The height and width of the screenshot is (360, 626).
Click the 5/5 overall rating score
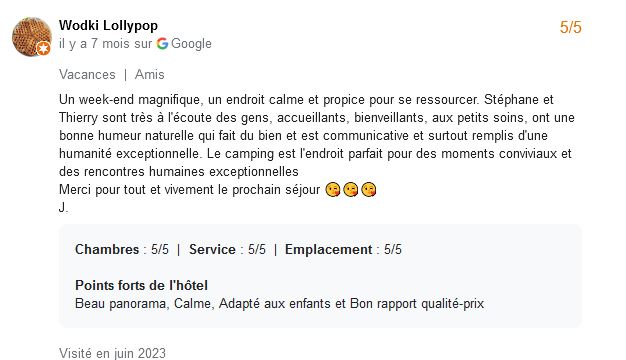click(x=571, y=28)
